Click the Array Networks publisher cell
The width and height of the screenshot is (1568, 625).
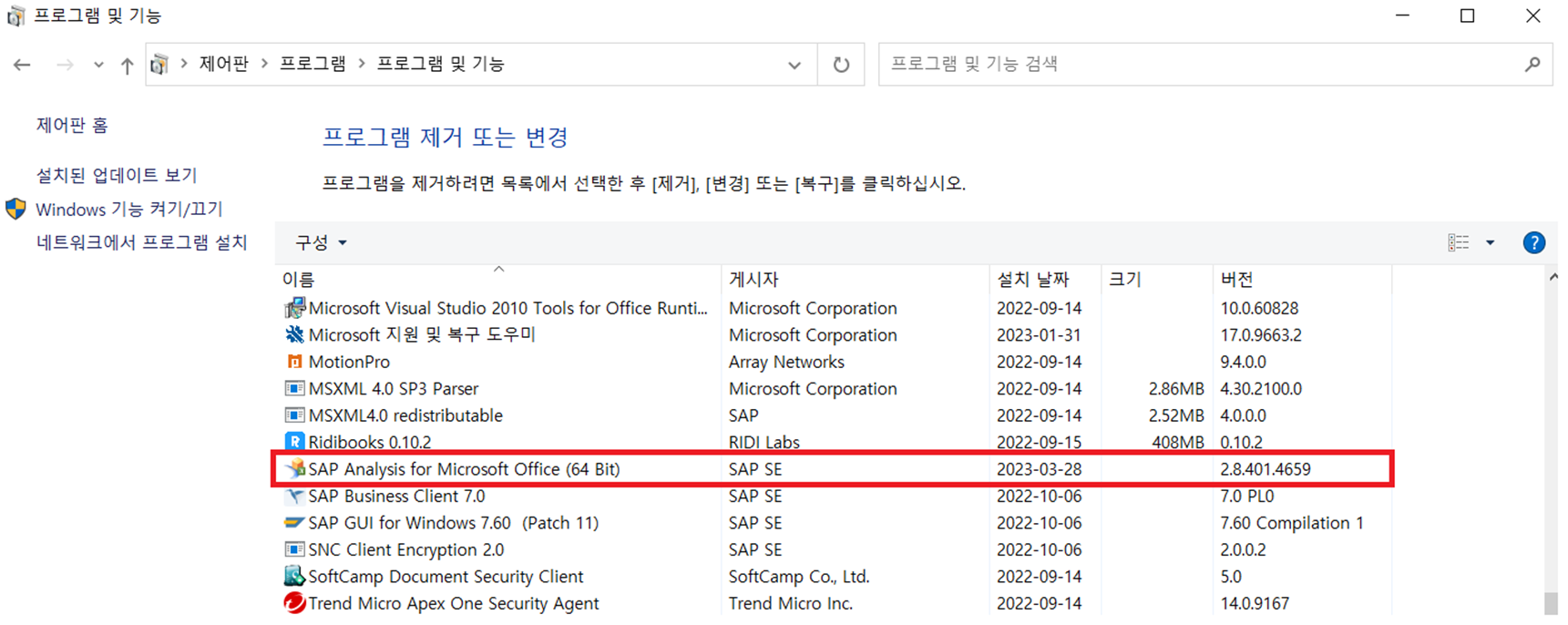pyautogui.click(x=786, y=362)
